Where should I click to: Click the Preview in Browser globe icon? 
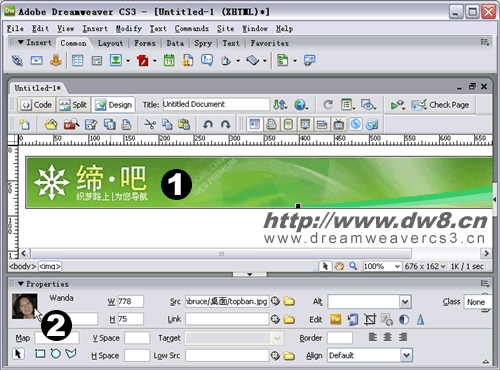(301, 105)
